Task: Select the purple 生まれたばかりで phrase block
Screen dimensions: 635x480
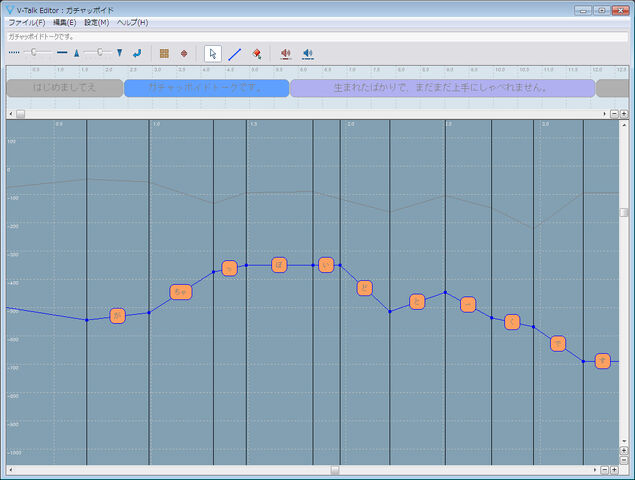Action: [442, 88]
